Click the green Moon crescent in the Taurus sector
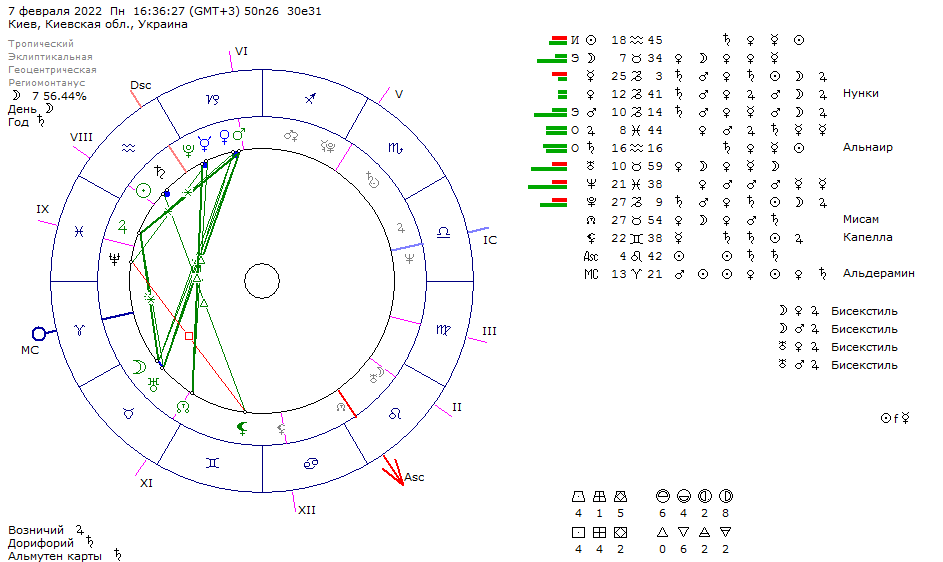This screenshot has width=943, height=562. click(x=139, y=366)
